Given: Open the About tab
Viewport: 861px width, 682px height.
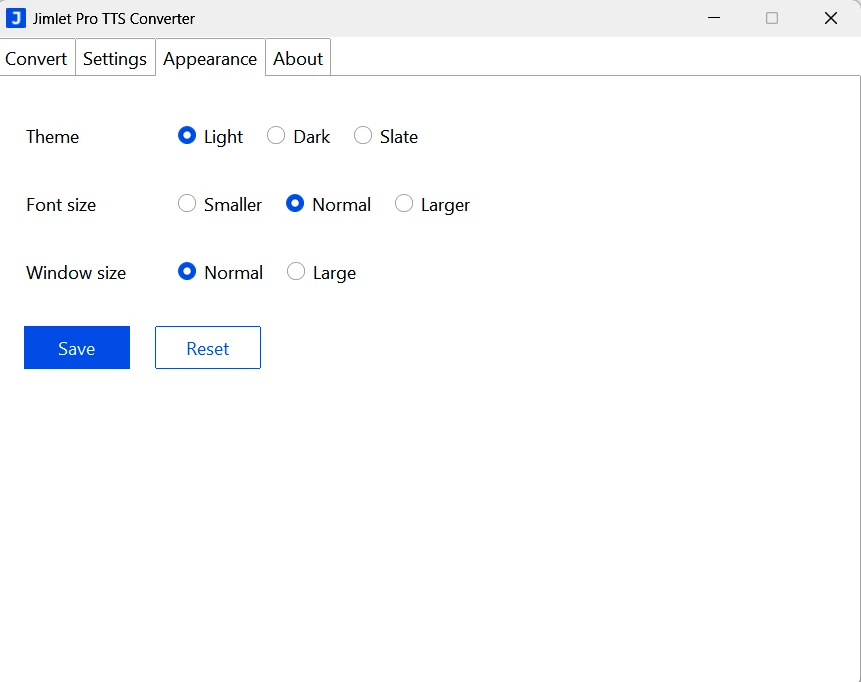Looking at the screenshot, I should point(297,58).
